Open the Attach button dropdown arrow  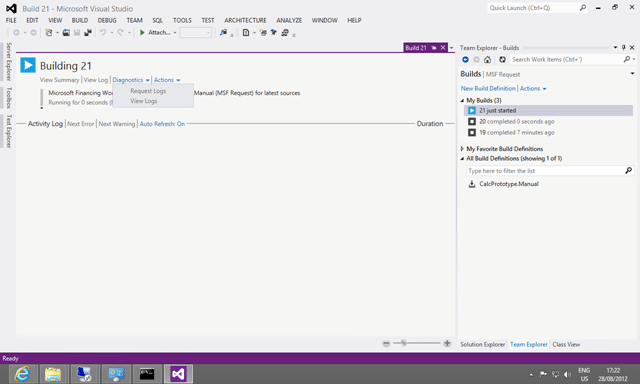point(175,33)
